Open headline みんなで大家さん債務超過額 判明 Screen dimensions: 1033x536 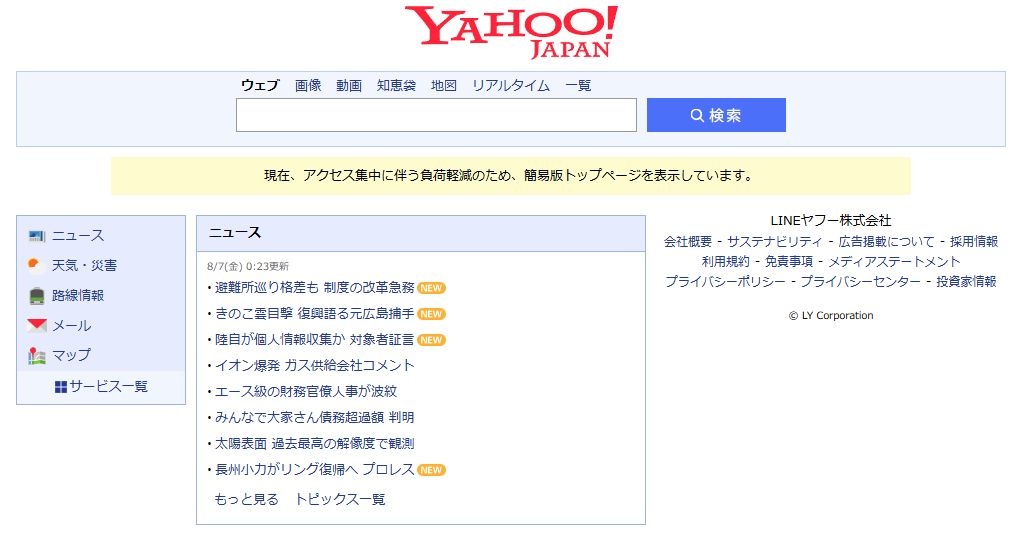[x=315, y=417]
